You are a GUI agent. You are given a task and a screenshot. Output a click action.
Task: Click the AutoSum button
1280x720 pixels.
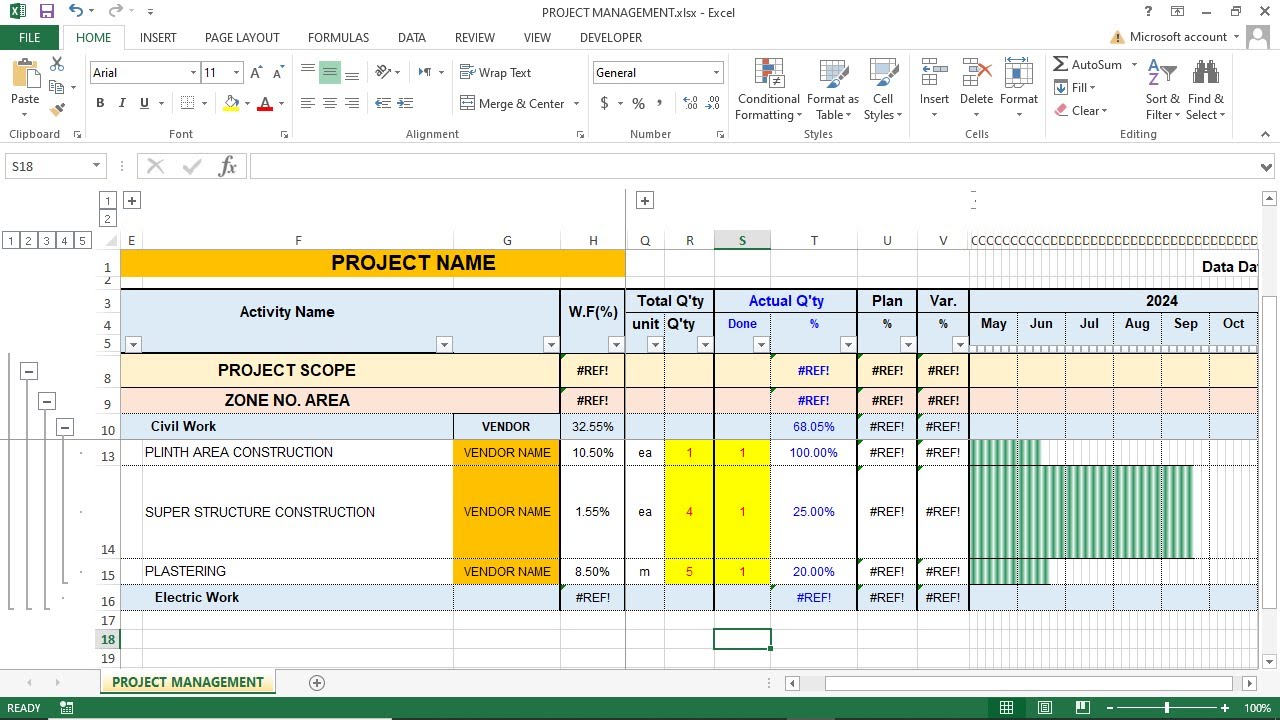(x=1088, y=64)
